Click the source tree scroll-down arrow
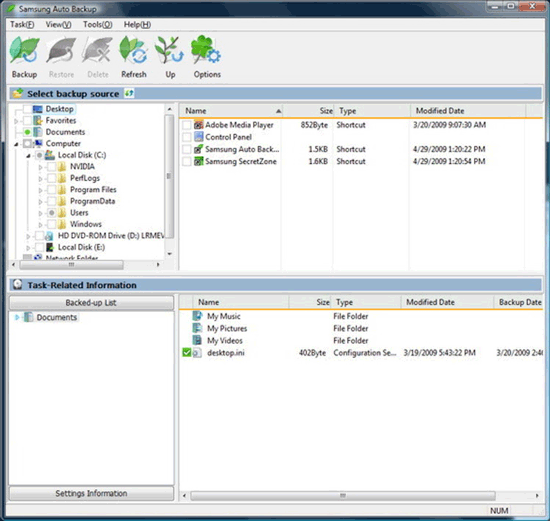The image size is (550, 521). pyautogui.click(x=169, y=254)
